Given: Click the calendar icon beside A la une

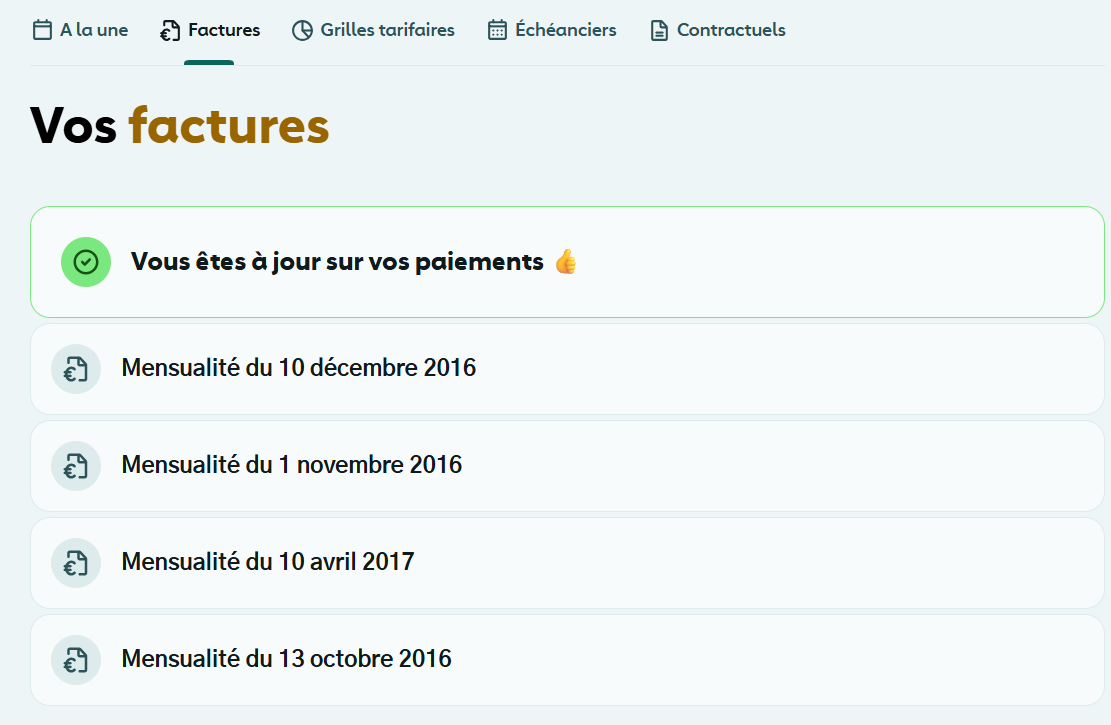Looking at the screenshot, I should 42,30.
